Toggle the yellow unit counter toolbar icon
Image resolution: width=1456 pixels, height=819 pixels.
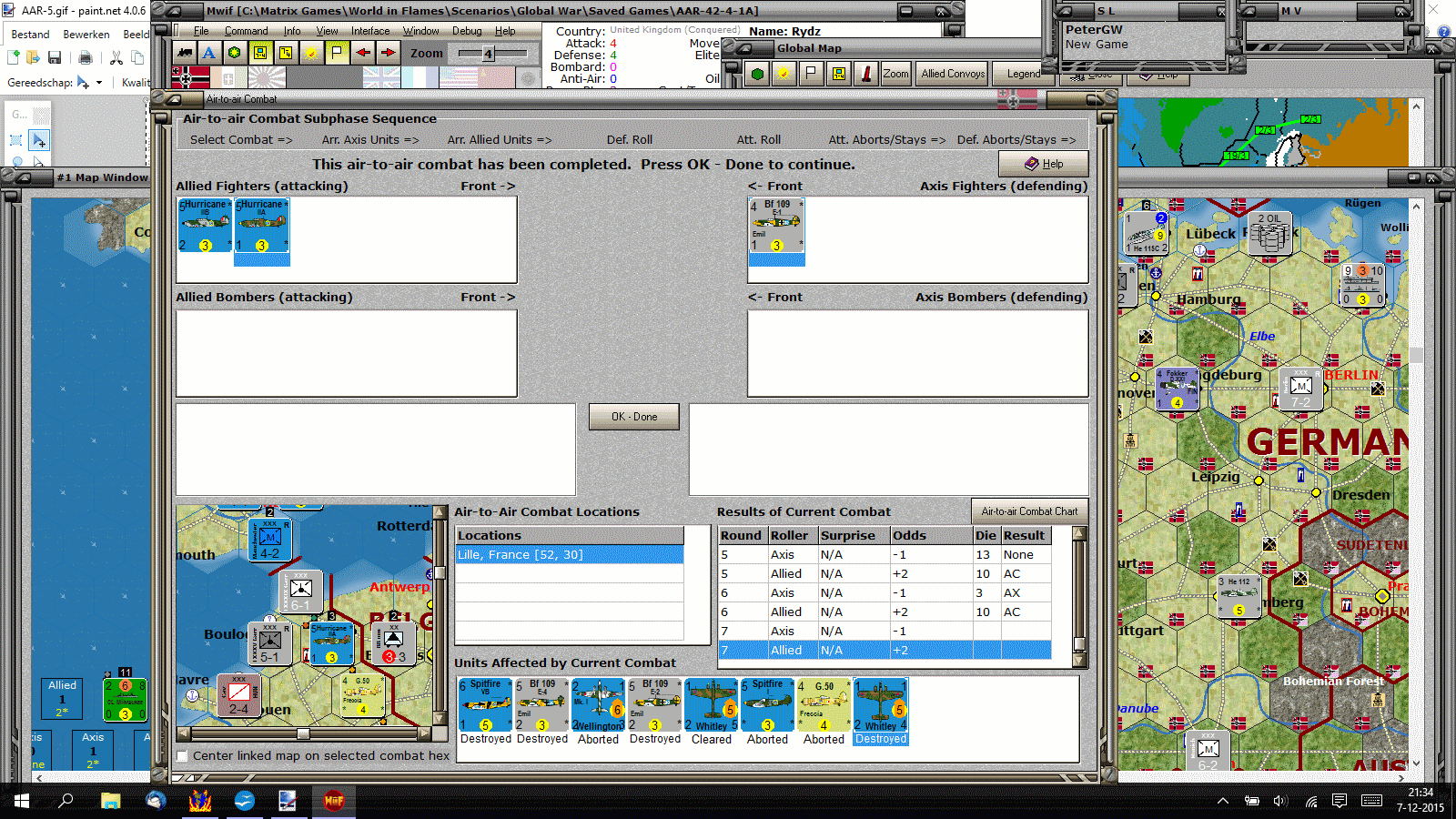pyautogui.click(x=260, y=53)
